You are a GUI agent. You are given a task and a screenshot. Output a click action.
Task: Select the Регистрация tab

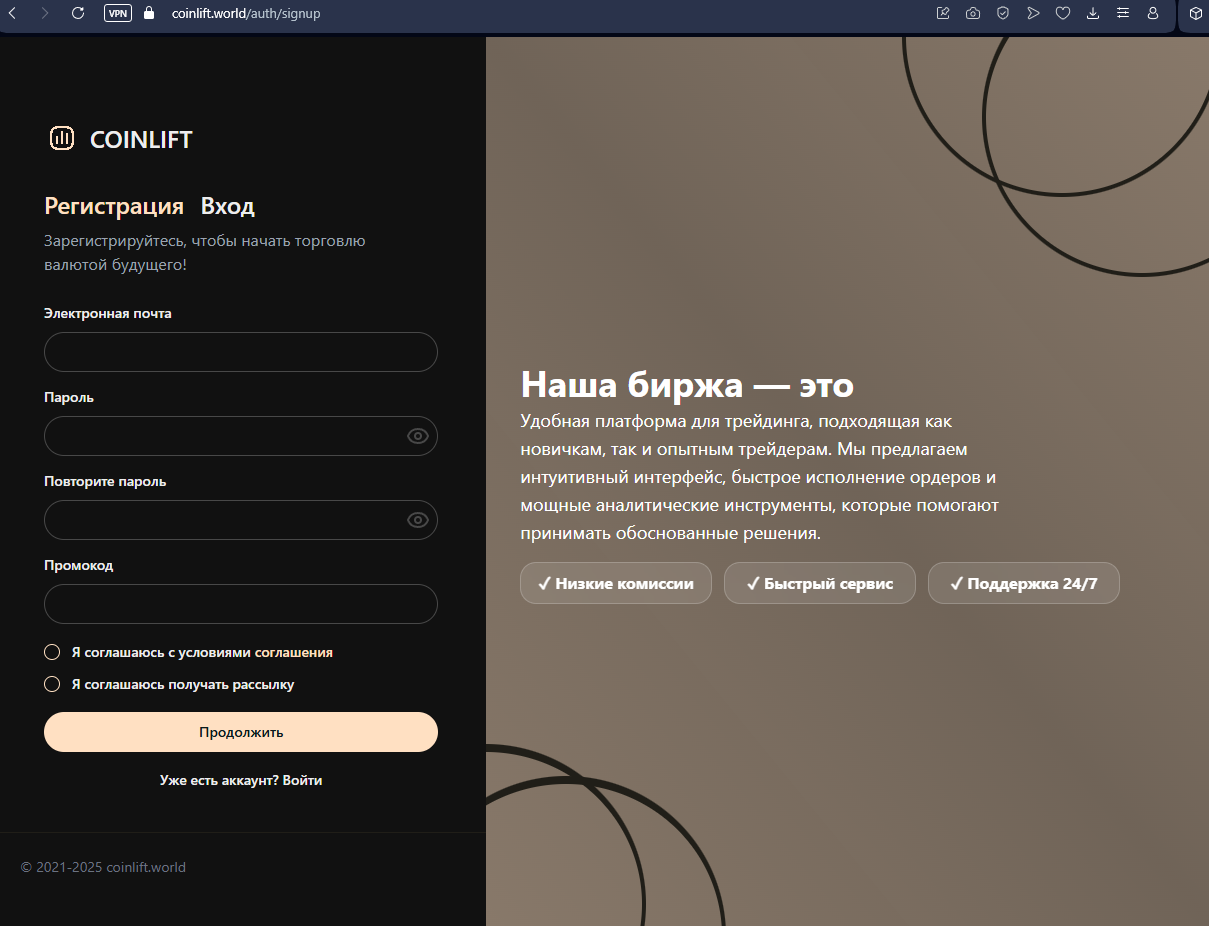point(114,206)
